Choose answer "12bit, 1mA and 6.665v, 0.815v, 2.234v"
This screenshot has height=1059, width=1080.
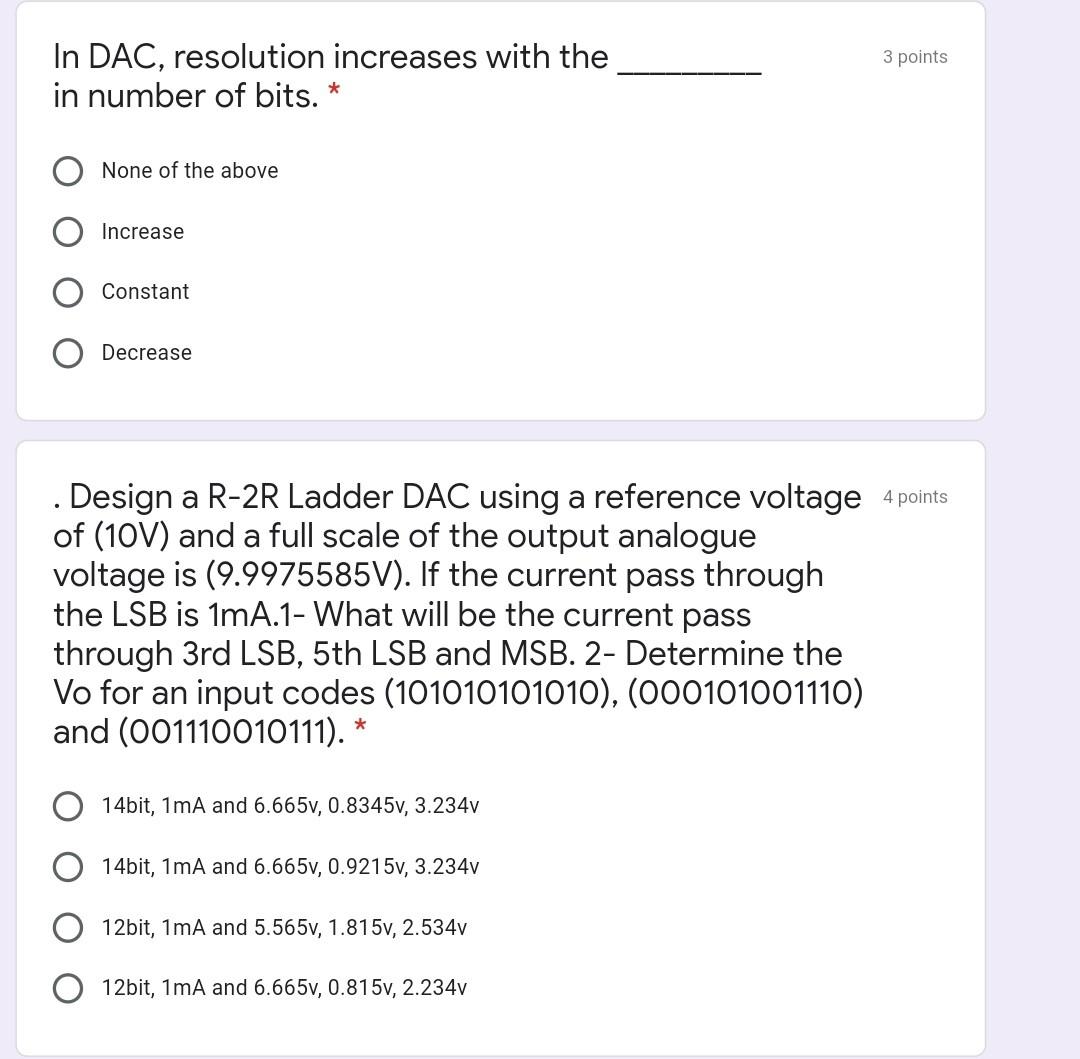[x=67, y=987]
